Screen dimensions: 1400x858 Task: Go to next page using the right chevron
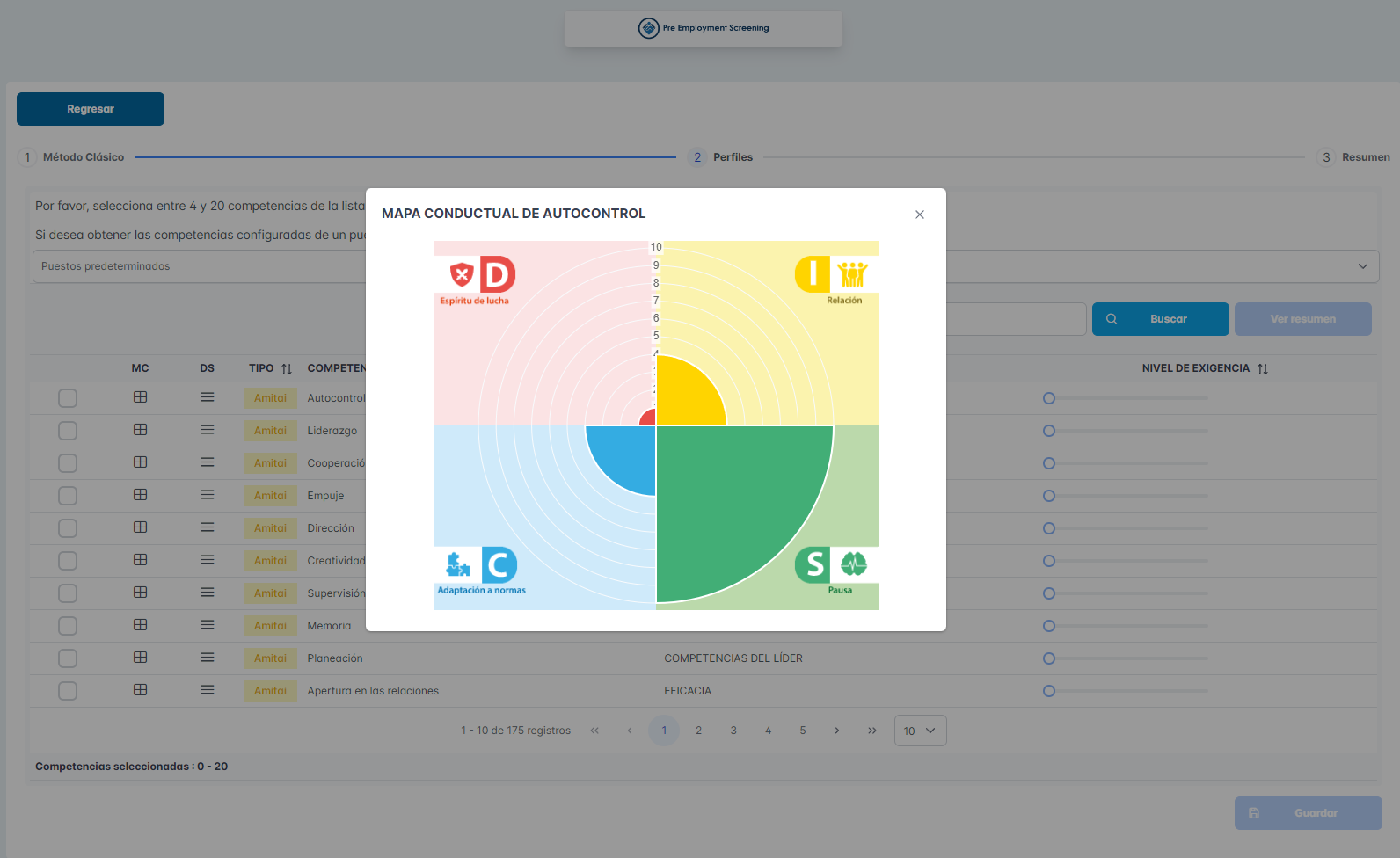coord(836,731)
